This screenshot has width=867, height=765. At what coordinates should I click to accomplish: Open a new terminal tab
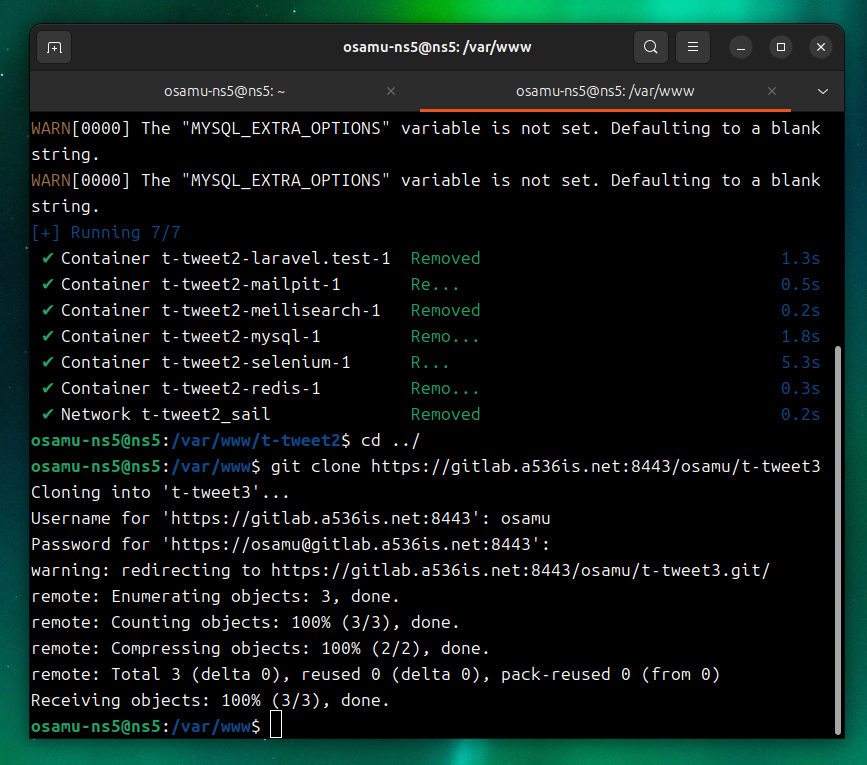pos(54,47)
